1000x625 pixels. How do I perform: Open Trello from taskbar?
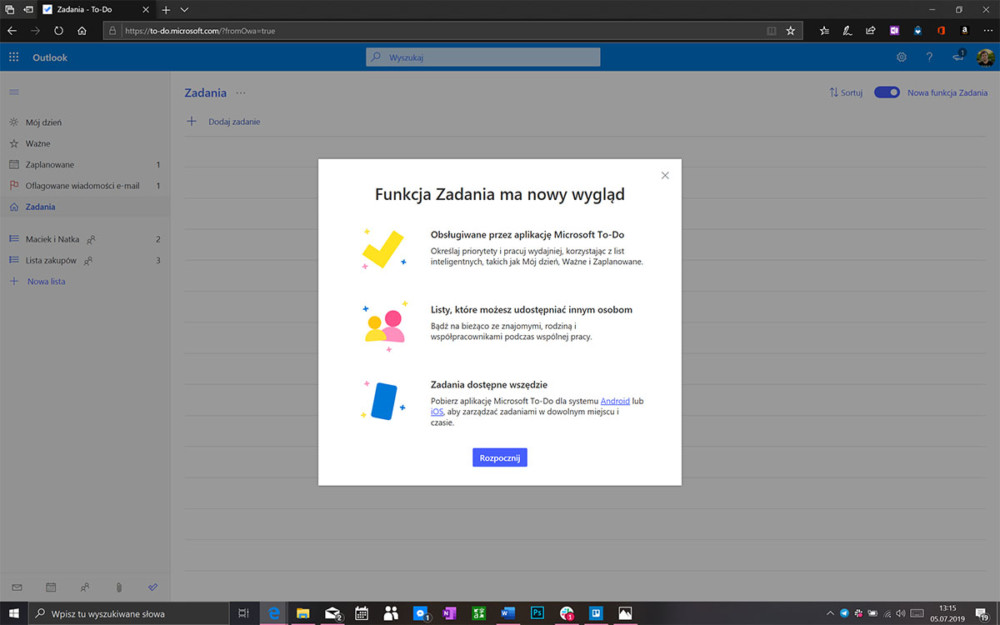596,614
